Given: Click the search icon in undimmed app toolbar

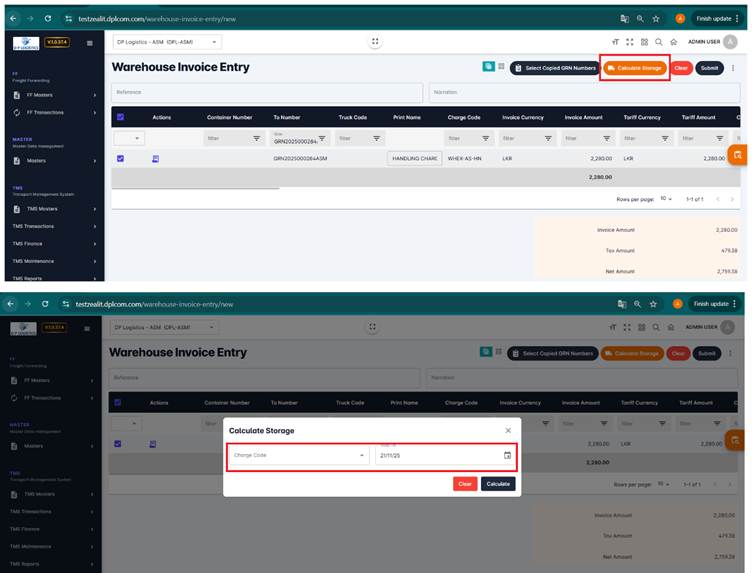Looking at the screenshot, I should click(x=659, y=42).
